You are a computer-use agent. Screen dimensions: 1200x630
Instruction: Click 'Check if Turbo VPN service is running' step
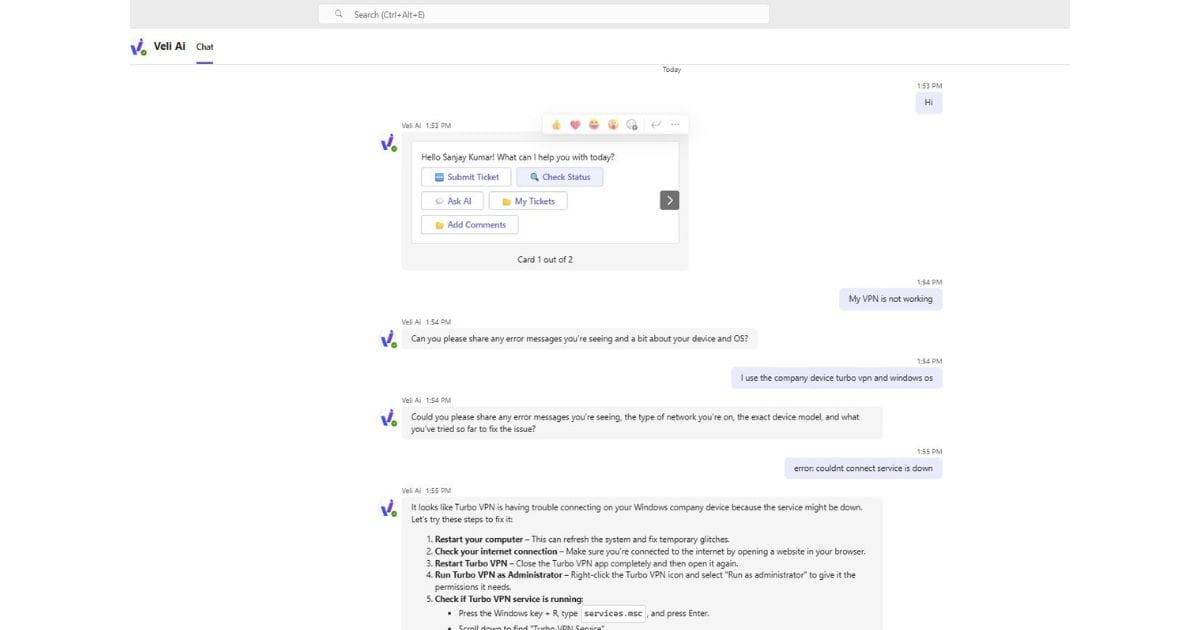(509, 599)
